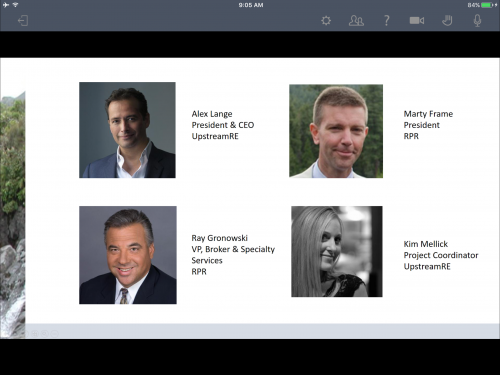Mute or unmute the microphone

tap(477, 21)
